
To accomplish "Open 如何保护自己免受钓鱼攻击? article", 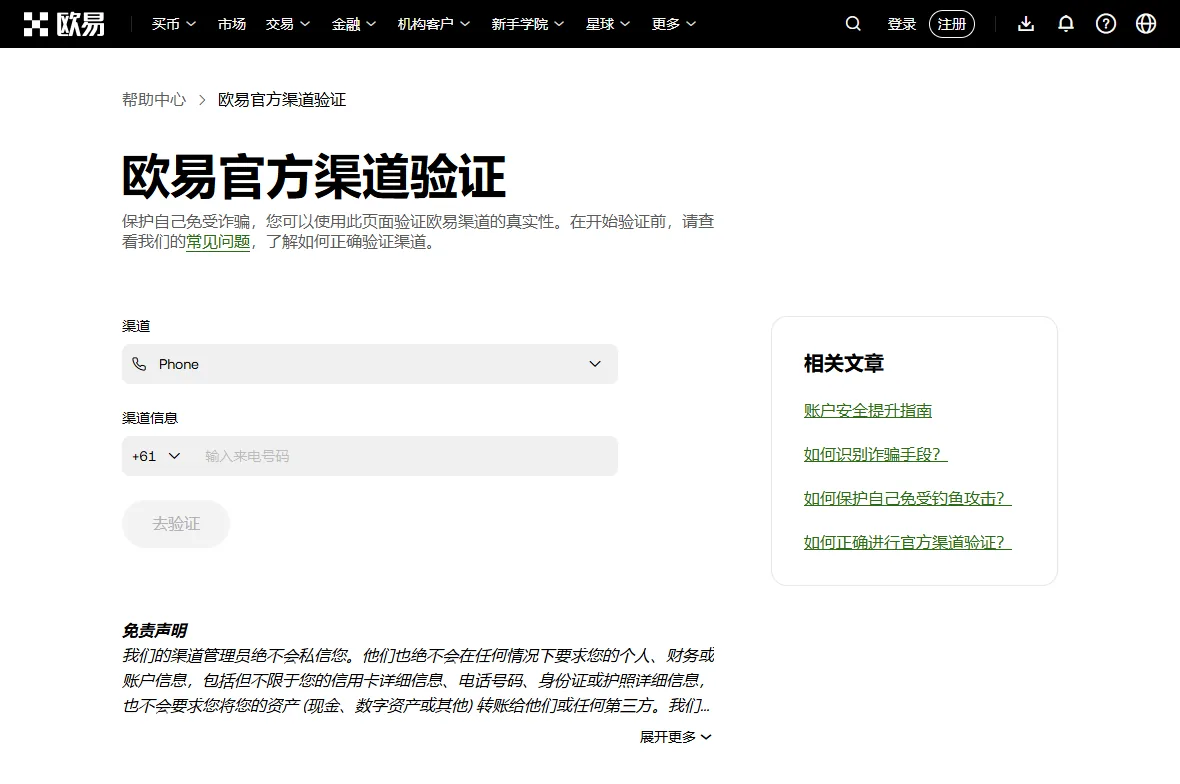I will tap(908, 498).
